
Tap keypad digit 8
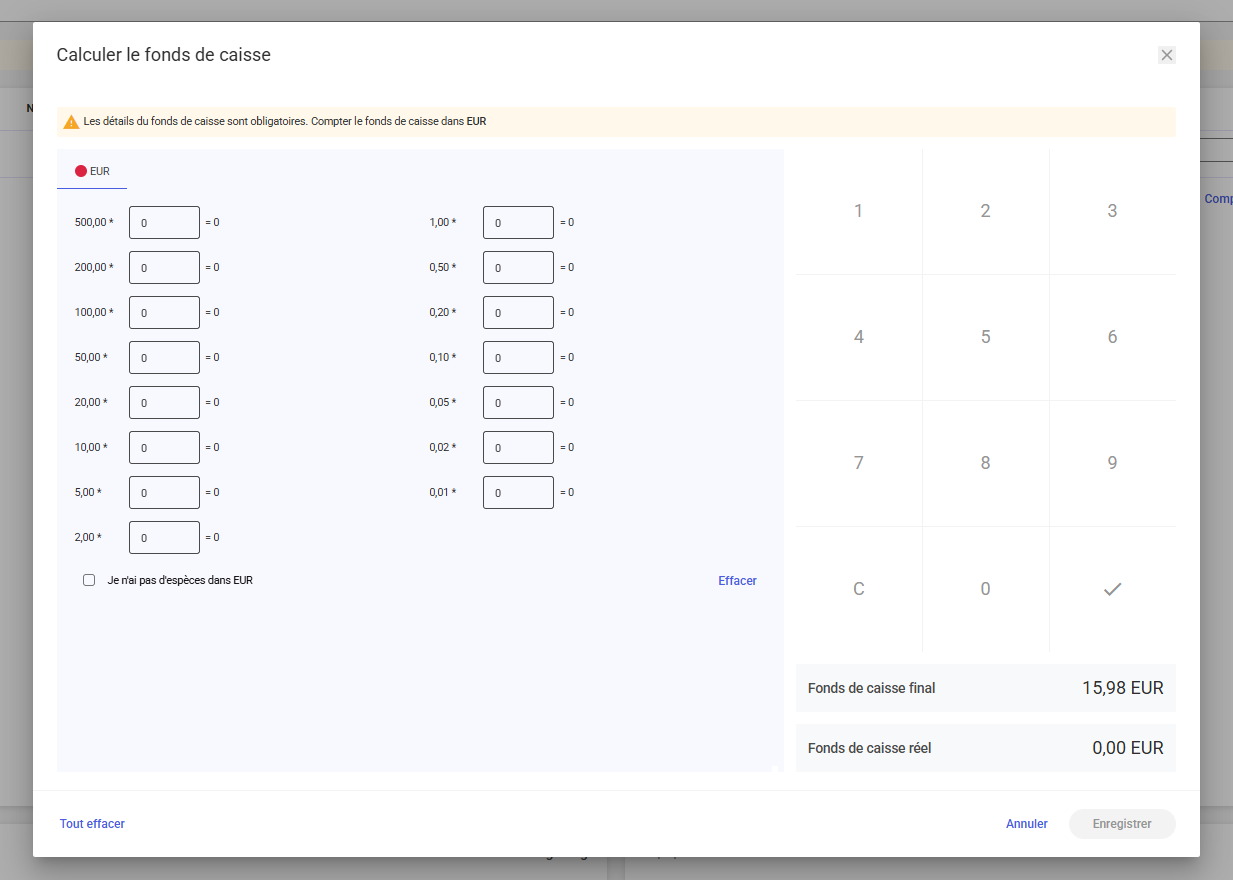[985, 463]
